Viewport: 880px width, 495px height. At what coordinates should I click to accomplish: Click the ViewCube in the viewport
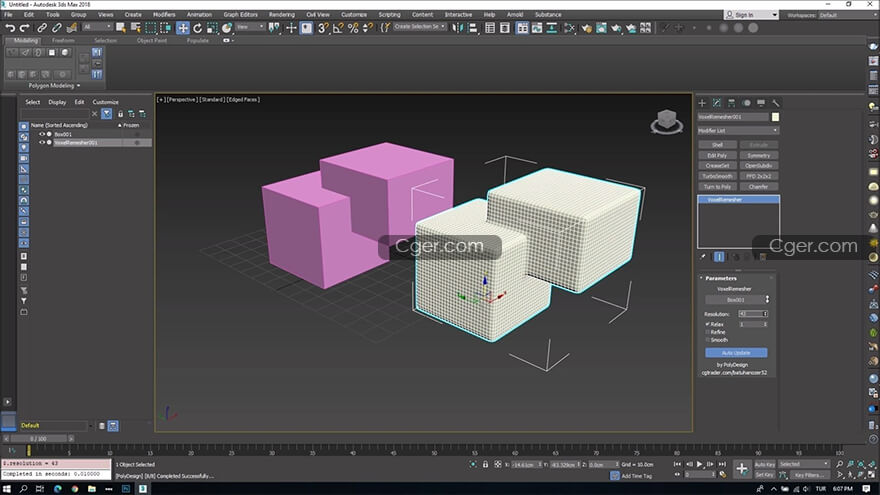(667, 121)
